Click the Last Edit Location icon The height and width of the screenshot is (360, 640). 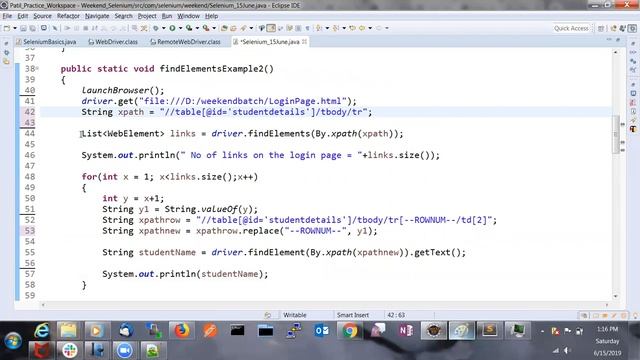coord(352,28)
